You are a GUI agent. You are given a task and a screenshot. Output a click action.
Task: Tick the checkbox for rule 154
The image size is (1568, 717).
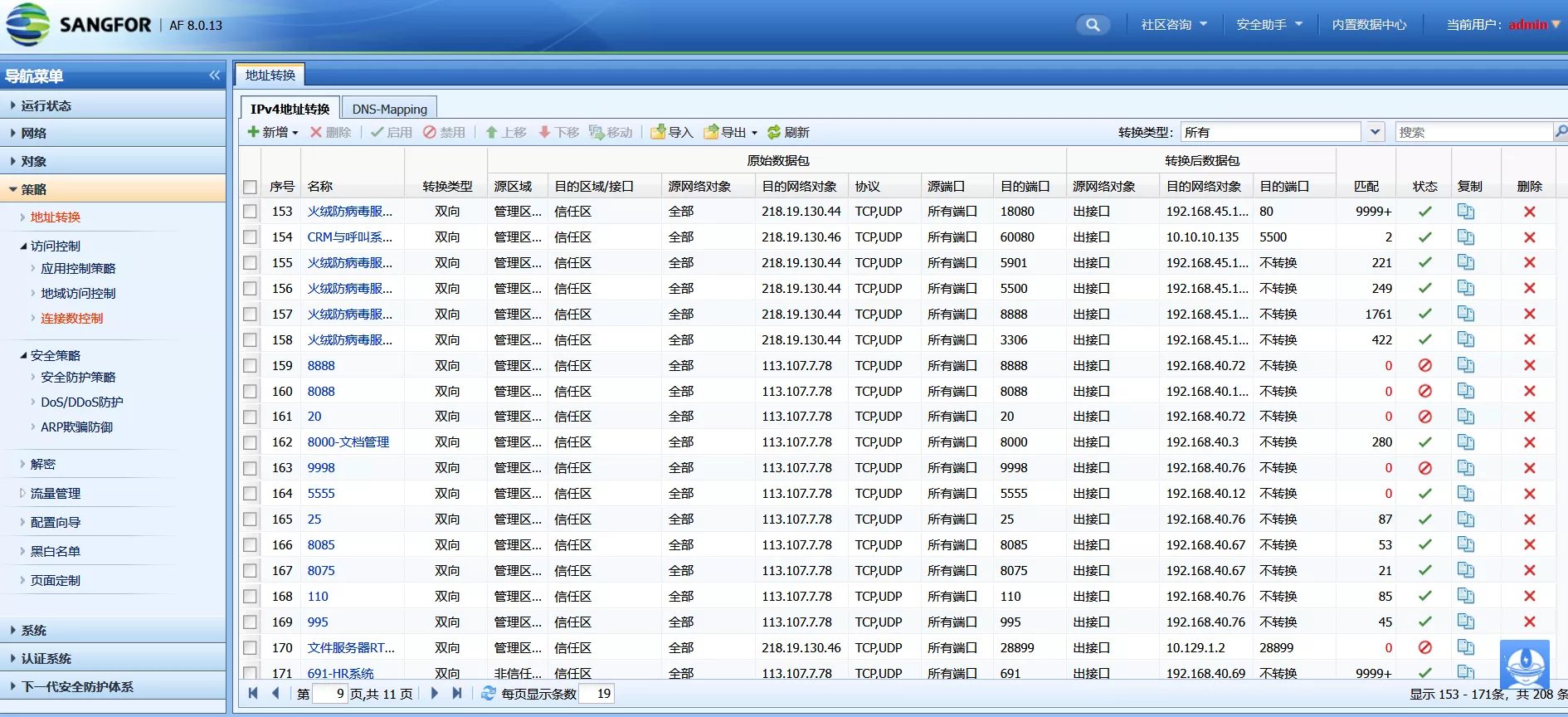(250, 237)
